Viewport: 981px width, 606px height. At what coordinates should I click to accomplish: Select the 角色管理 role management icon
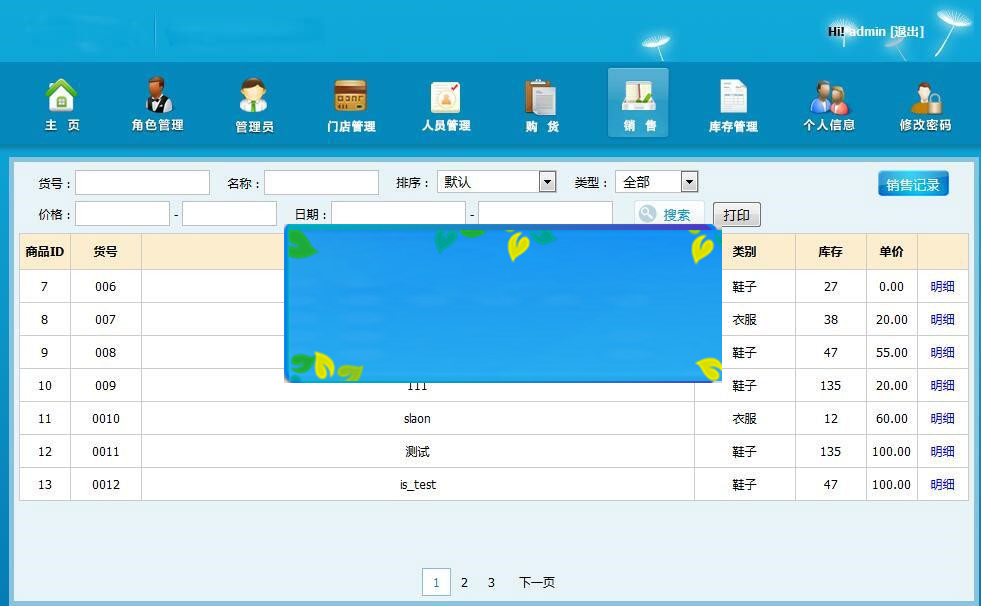[x=157, y=103]
